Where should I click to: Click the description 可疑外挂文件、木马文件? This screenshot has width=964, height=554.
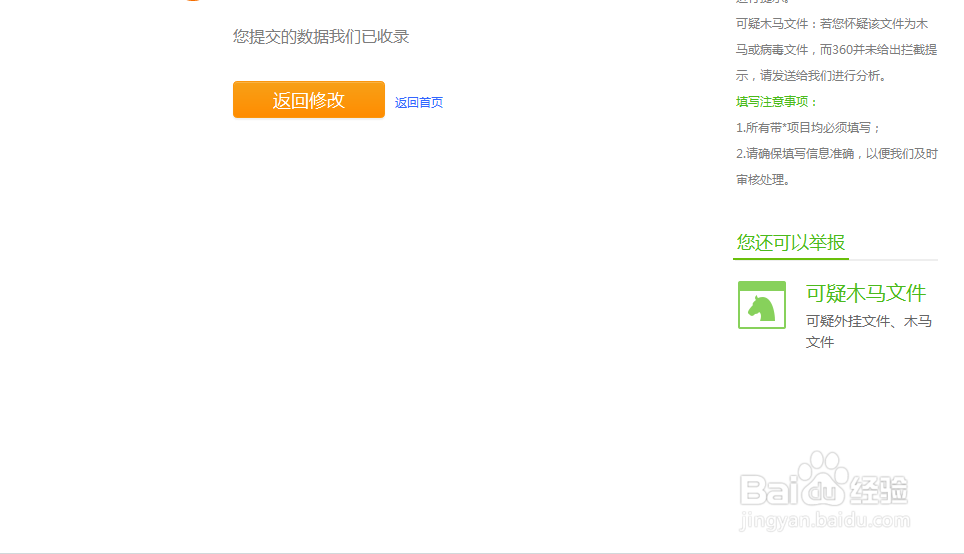tap(869, 331)
